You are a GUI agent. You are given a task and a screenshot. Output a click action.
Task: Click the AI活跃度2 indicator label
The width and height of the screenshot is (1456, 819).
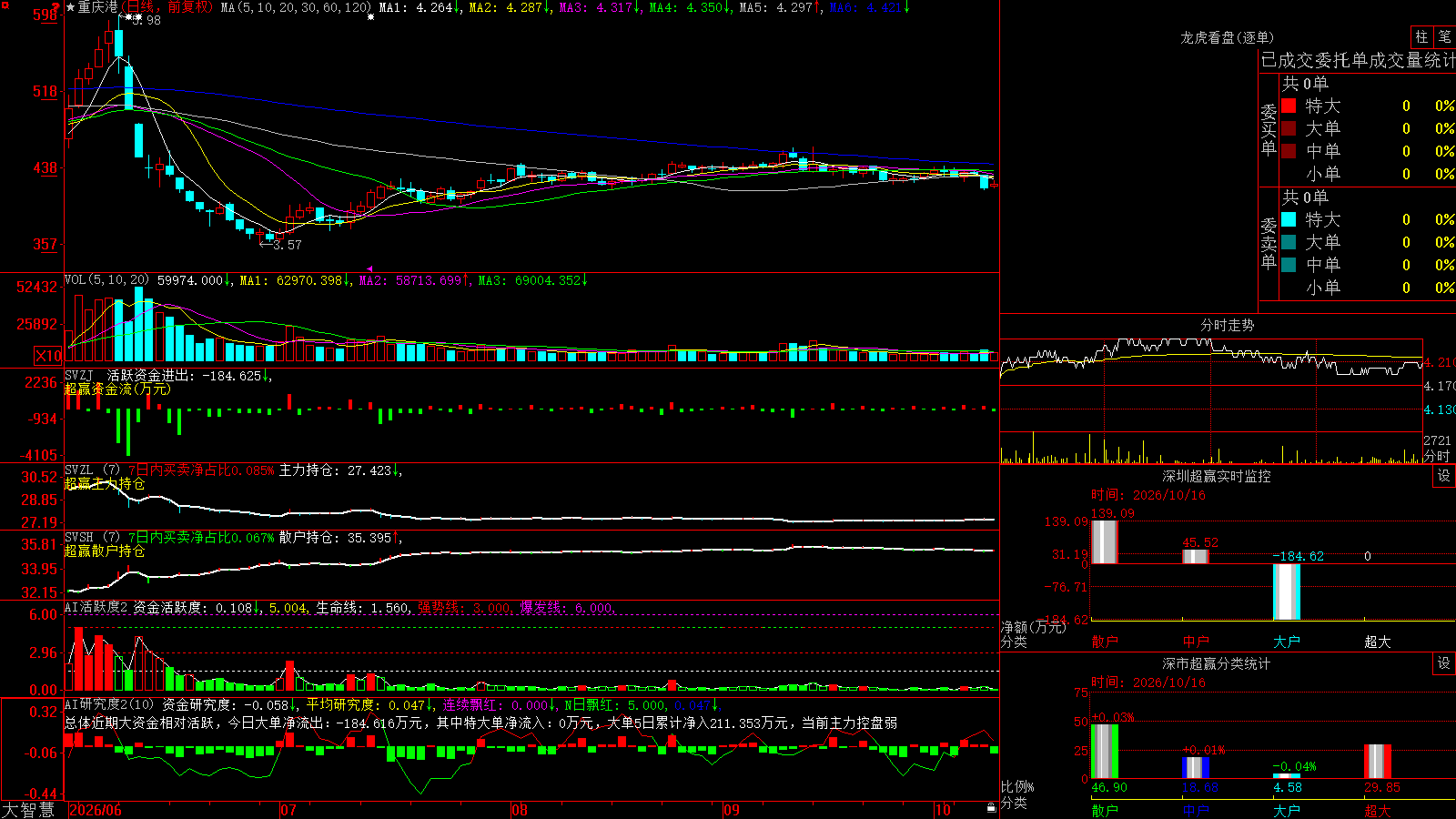[x=96, y=607]
